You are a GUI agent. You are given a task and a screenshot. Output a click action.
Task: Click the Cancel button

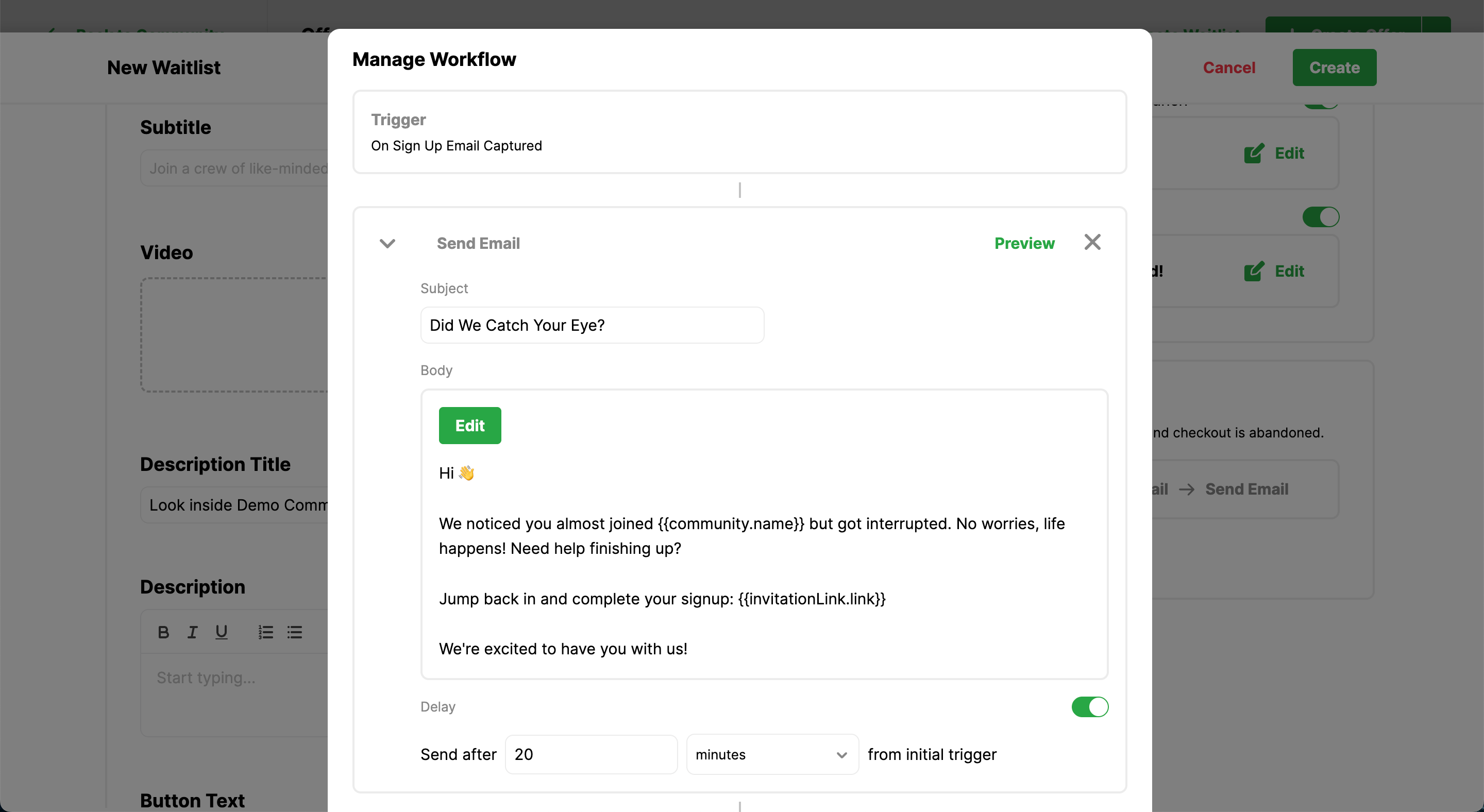pos(1229,67)
